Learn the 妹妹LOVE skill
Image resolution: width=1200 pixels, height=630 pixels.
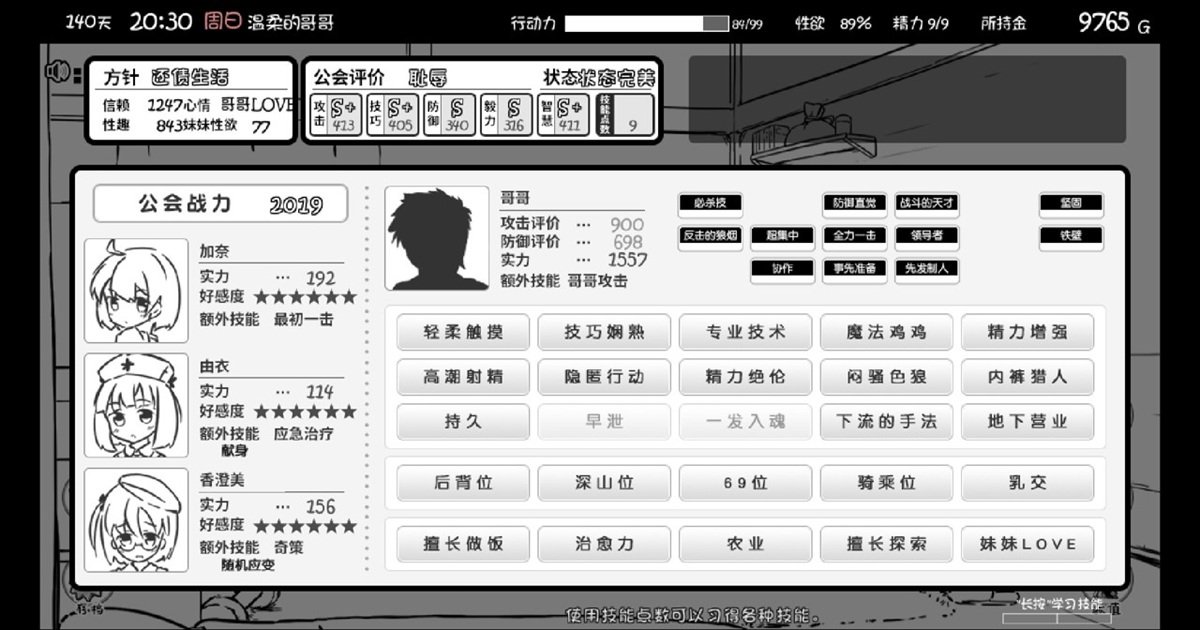point(1028,544)
